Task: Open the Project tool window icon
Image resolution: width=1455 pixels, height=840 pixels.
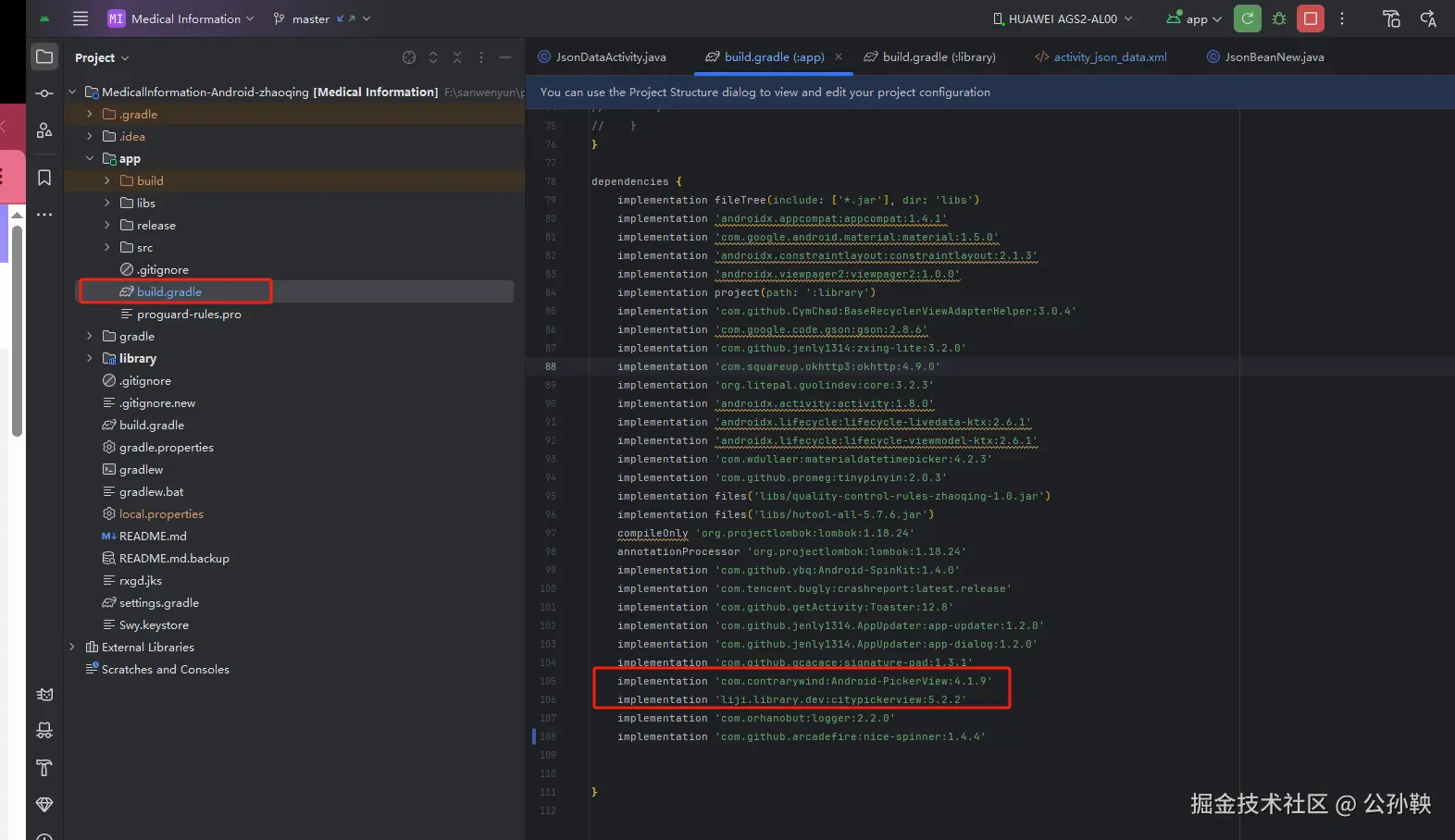Action: [x=44, y=56]
